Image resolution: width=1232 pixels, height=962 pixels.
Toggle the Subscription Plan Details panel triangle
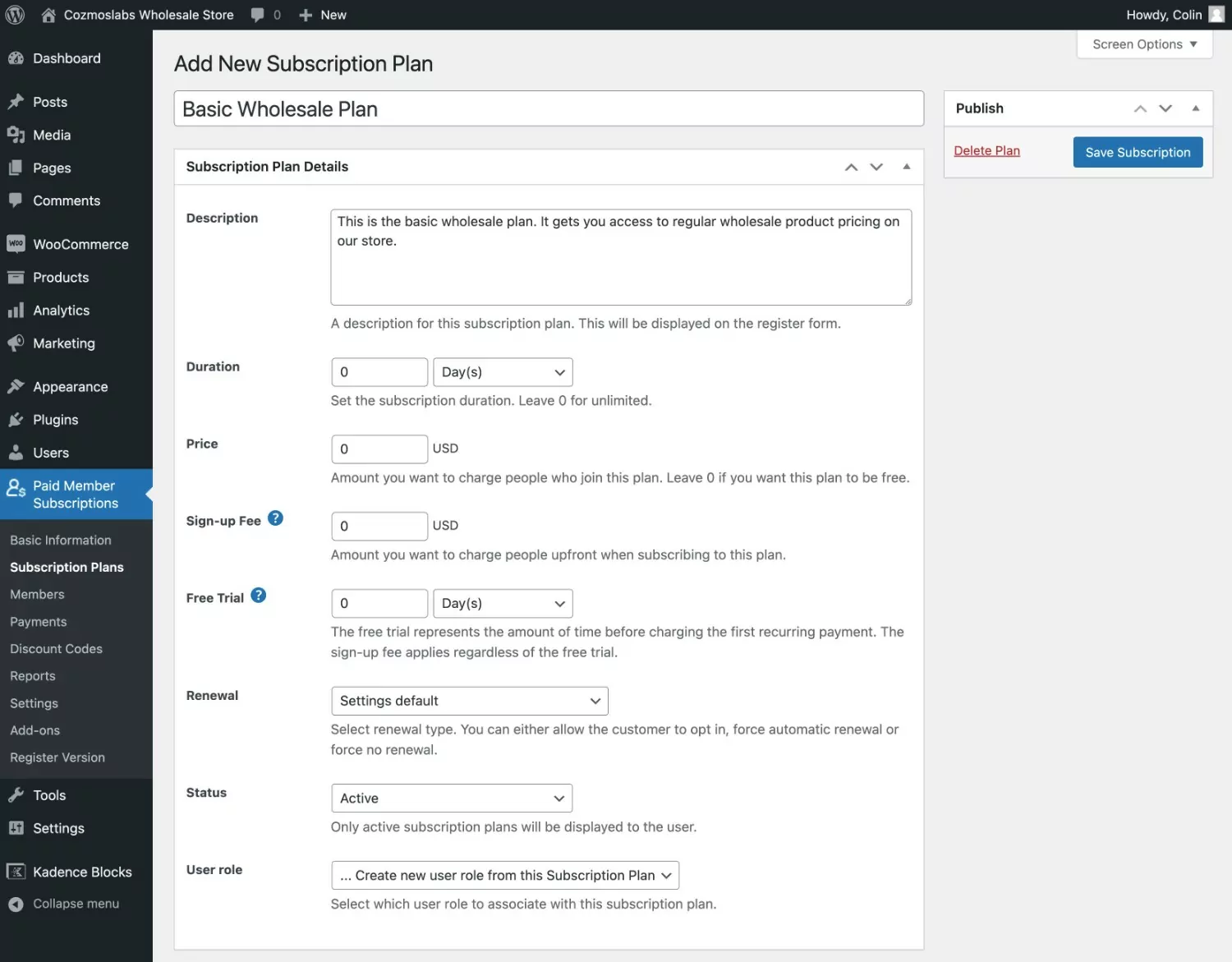[907, 167]
